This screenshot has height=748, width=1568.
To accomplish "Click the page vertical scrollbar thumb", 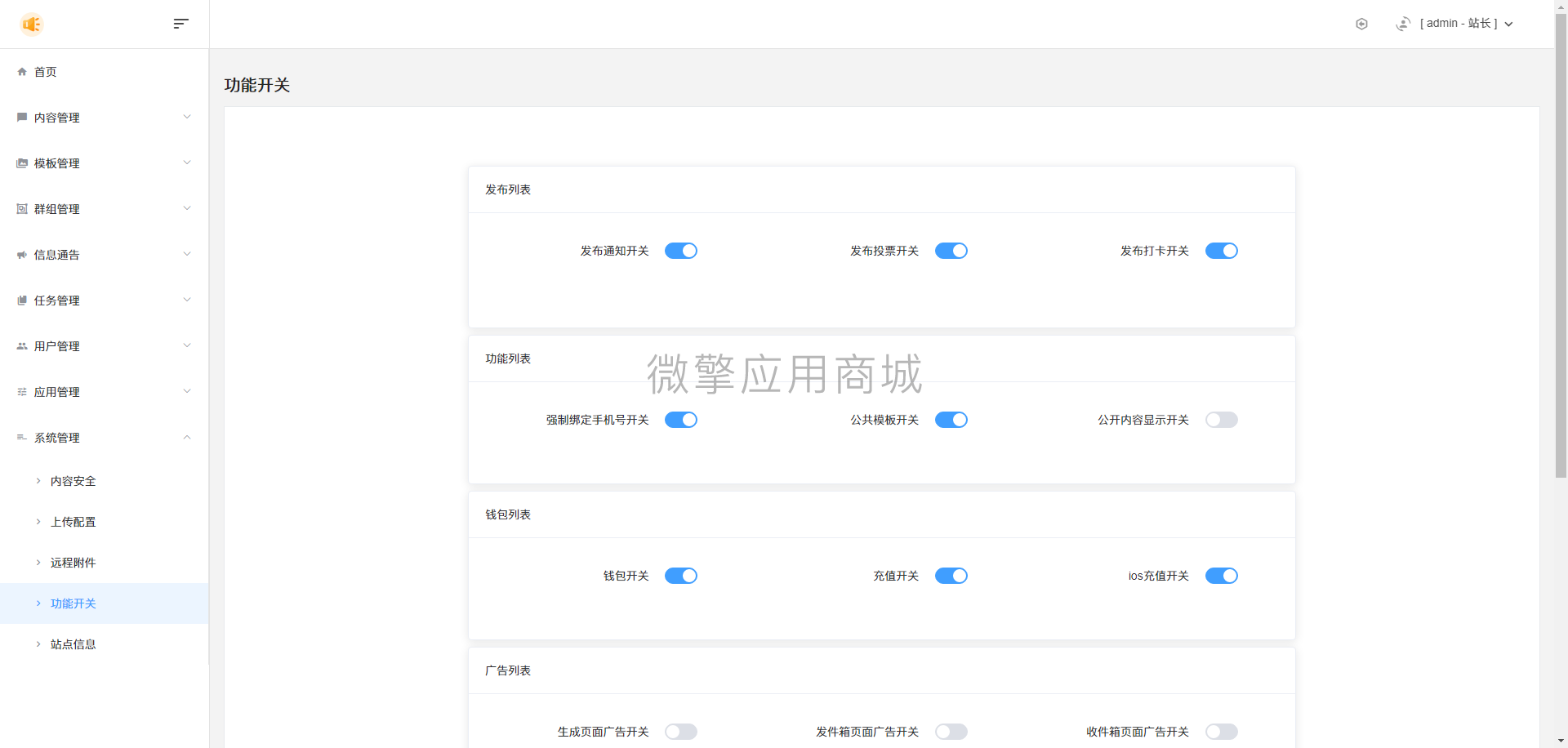I will point(1561,246).
